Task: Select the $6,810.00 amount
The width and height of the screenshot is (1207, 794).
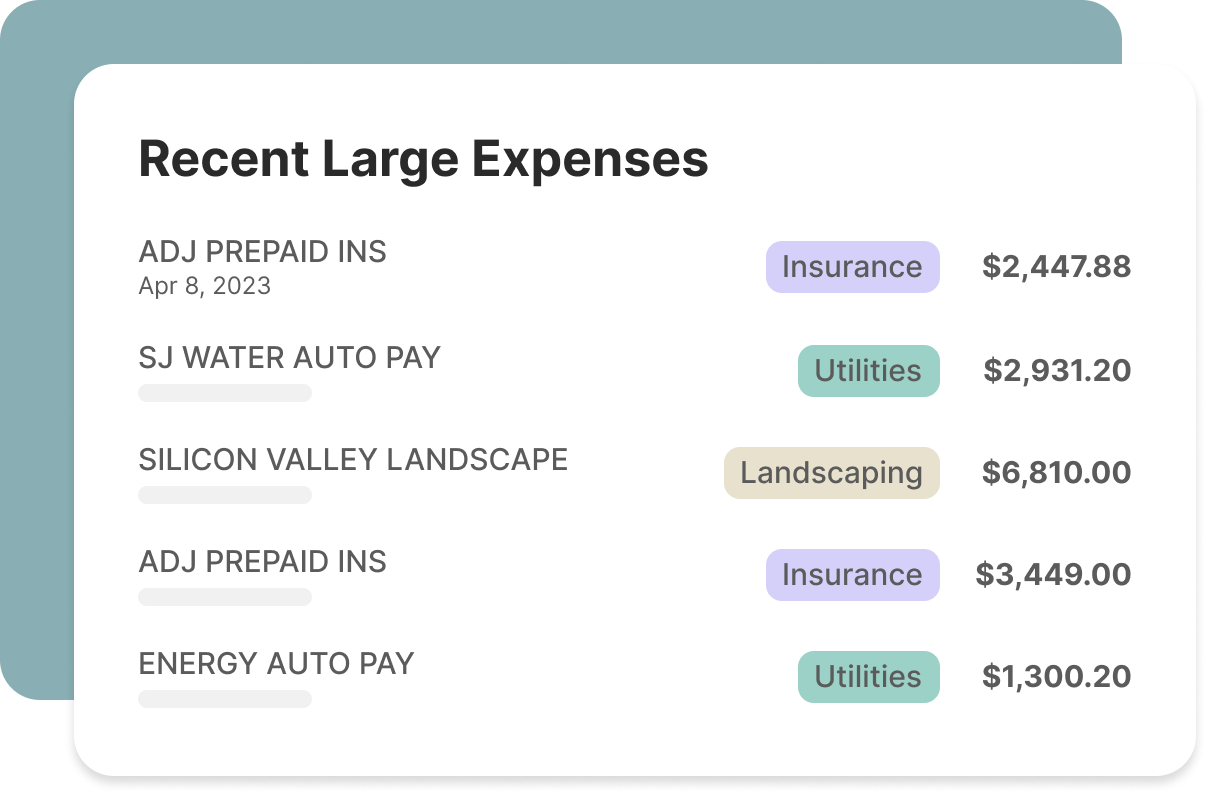Action: [1056, 473]
